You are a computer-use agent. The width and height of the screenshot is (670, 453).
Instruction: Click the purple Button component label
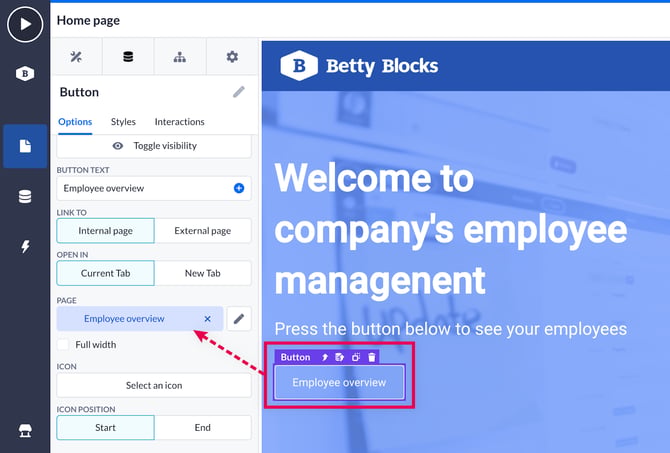click(295, 357)
